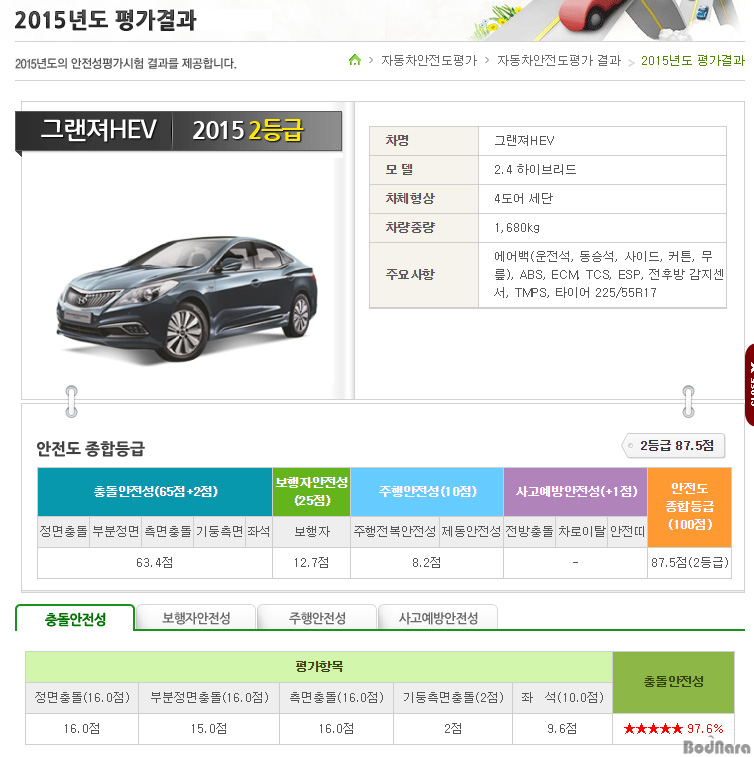Click the 부분정면 sub-header cell

tap(116, 532)
